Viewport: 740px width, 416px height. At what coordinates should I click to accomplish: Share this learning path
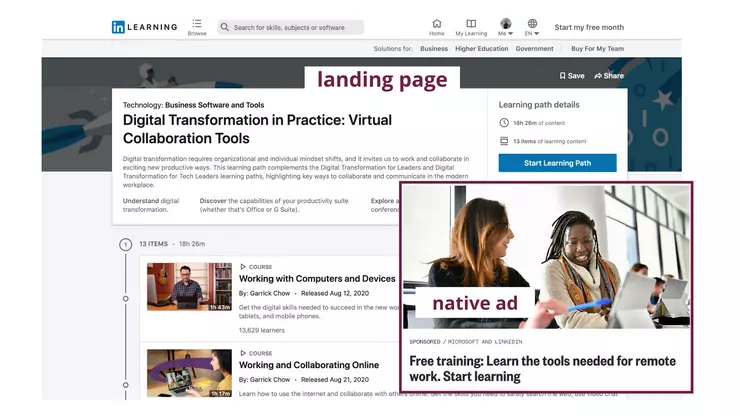(x=608, y=76)
